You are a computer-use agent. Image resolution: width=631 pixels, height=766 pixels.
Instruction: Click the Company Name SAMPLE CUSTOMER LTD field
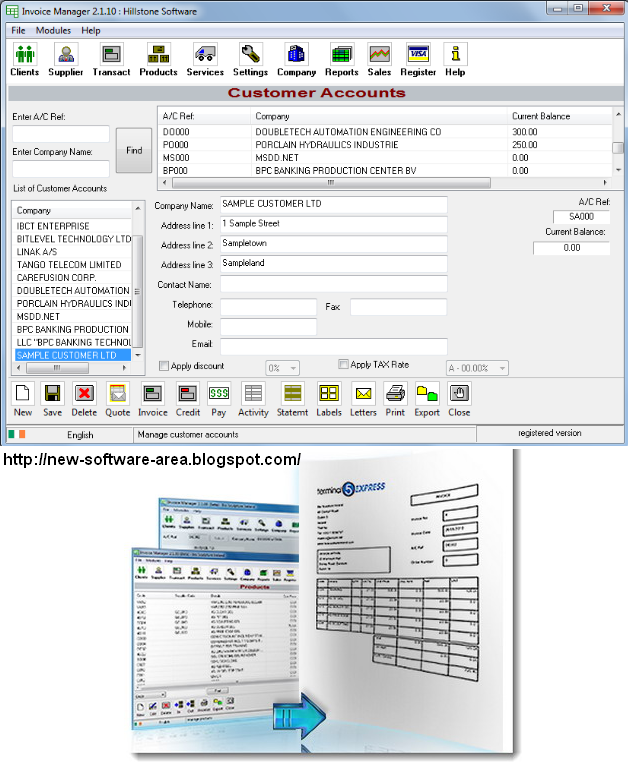click(x=334, y=205)
